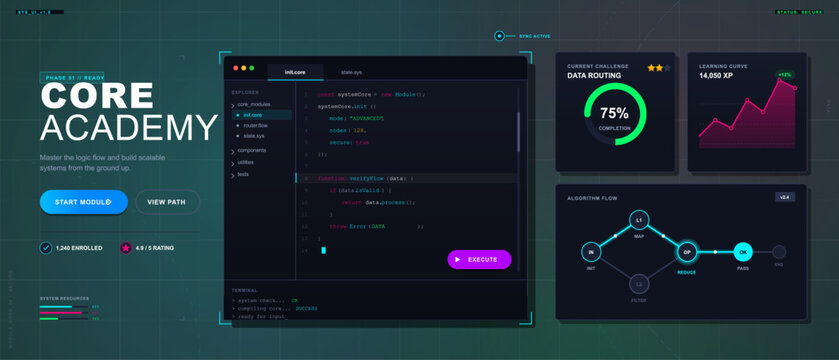Click the learning curve line chart
Viewport: 839px width, 360px height.
click(x=747, y=114)
